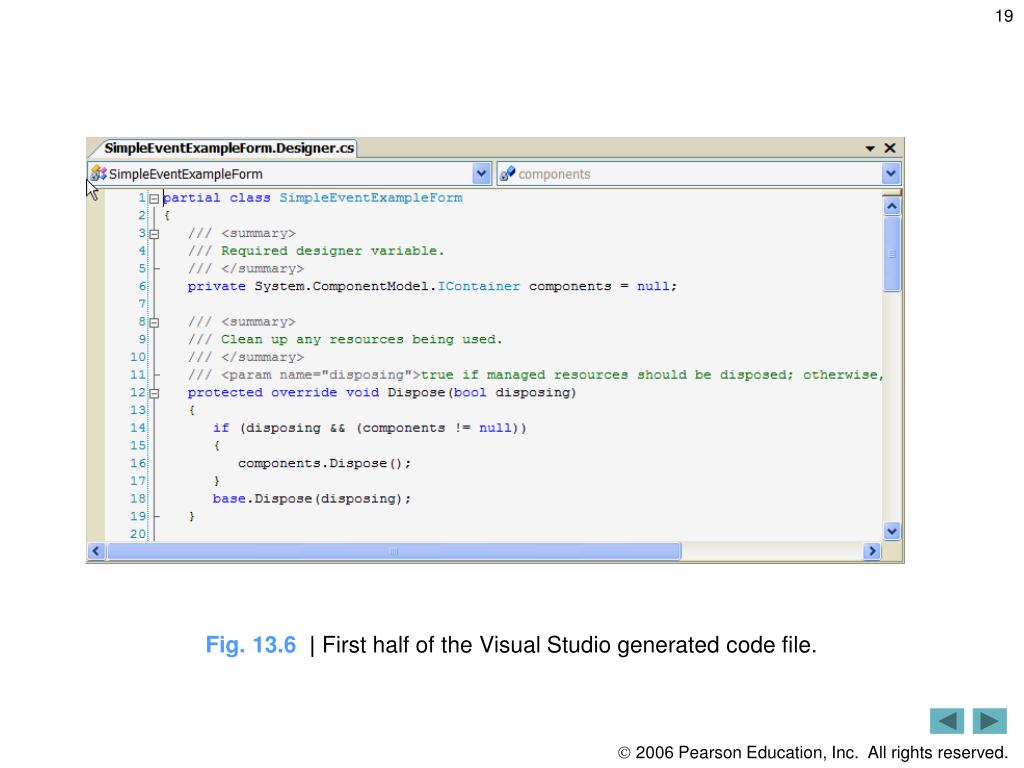Image resolution: width=1024 pixels, height=768 pixels.
Task: Click 'Required designer variable.' comment
Action: coord(332,251)
